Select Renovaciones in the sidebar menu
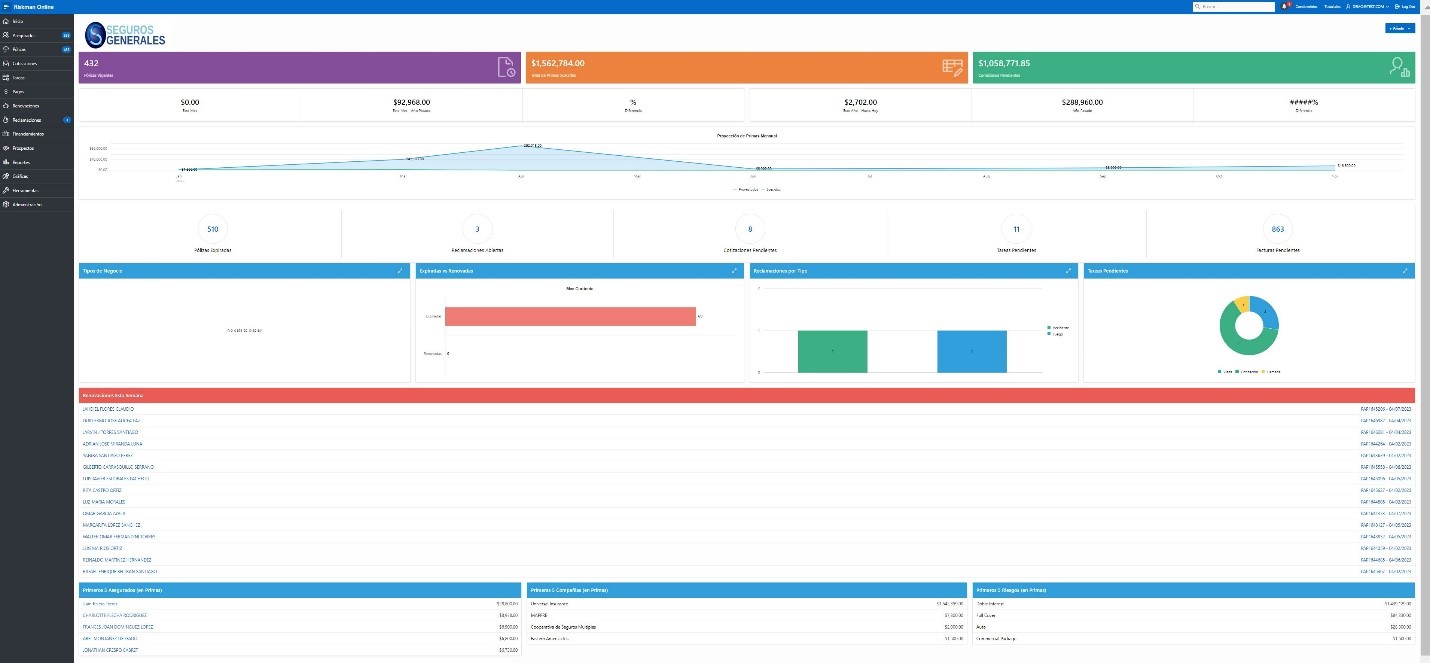 [27, 105]
